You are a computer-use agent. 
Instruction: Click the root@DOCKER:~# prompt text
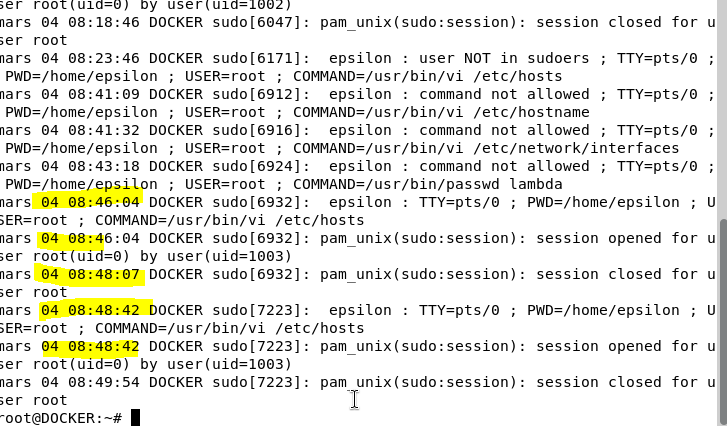tap(60, 417)
